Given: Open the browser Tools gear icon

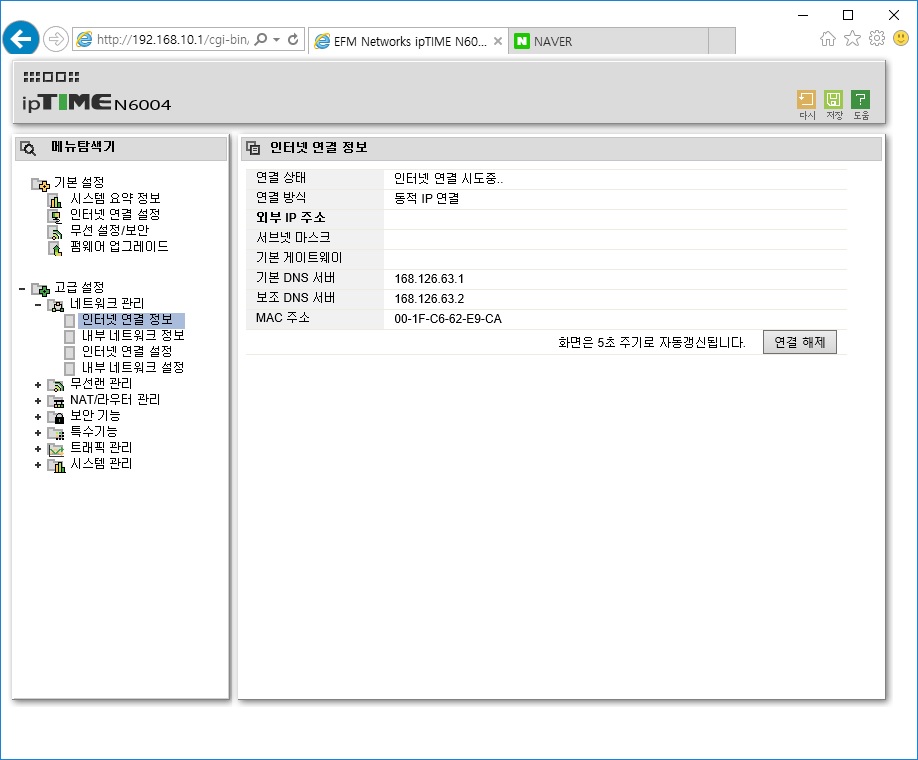Looking at the screenshot, I should 877,39.
